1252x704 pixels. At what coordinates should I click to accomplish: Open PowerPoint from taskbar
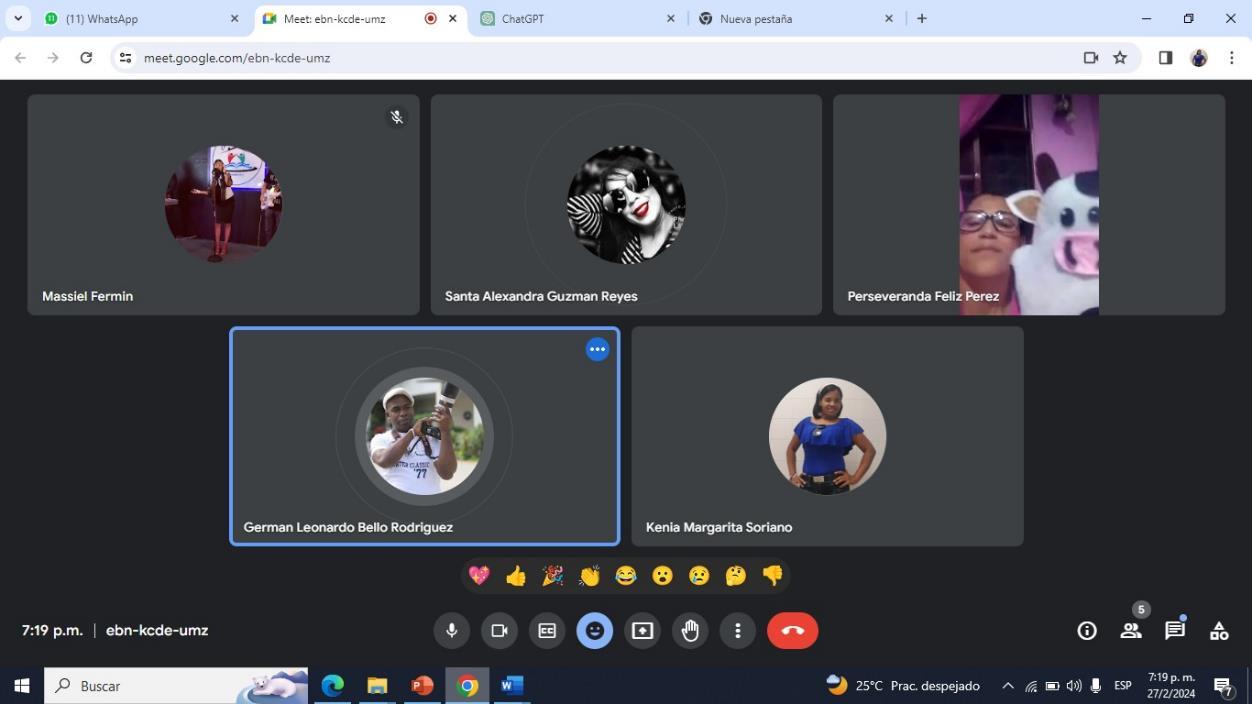[422, 686]
